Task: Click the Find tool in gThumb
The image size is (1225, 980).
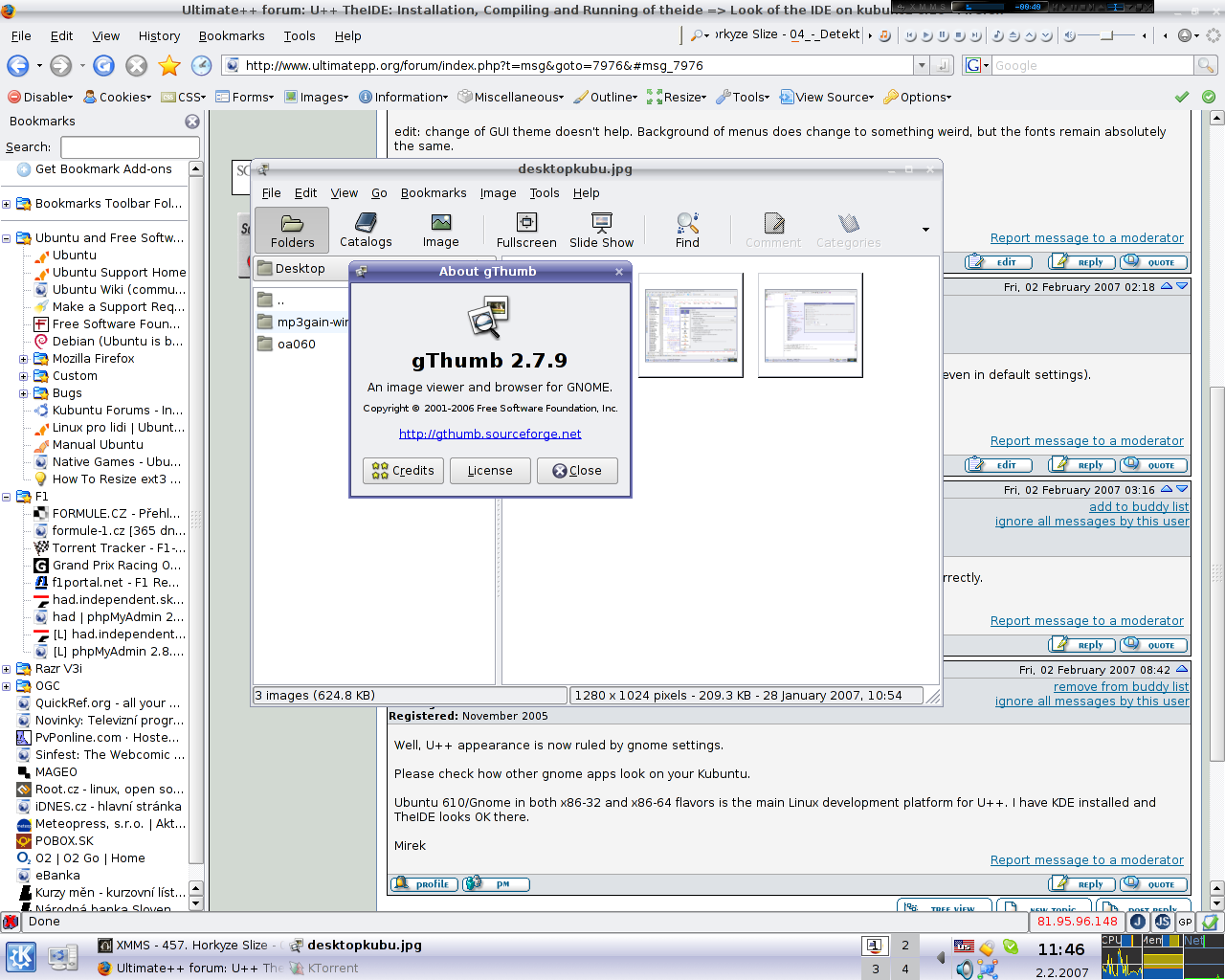Action: 687,231
